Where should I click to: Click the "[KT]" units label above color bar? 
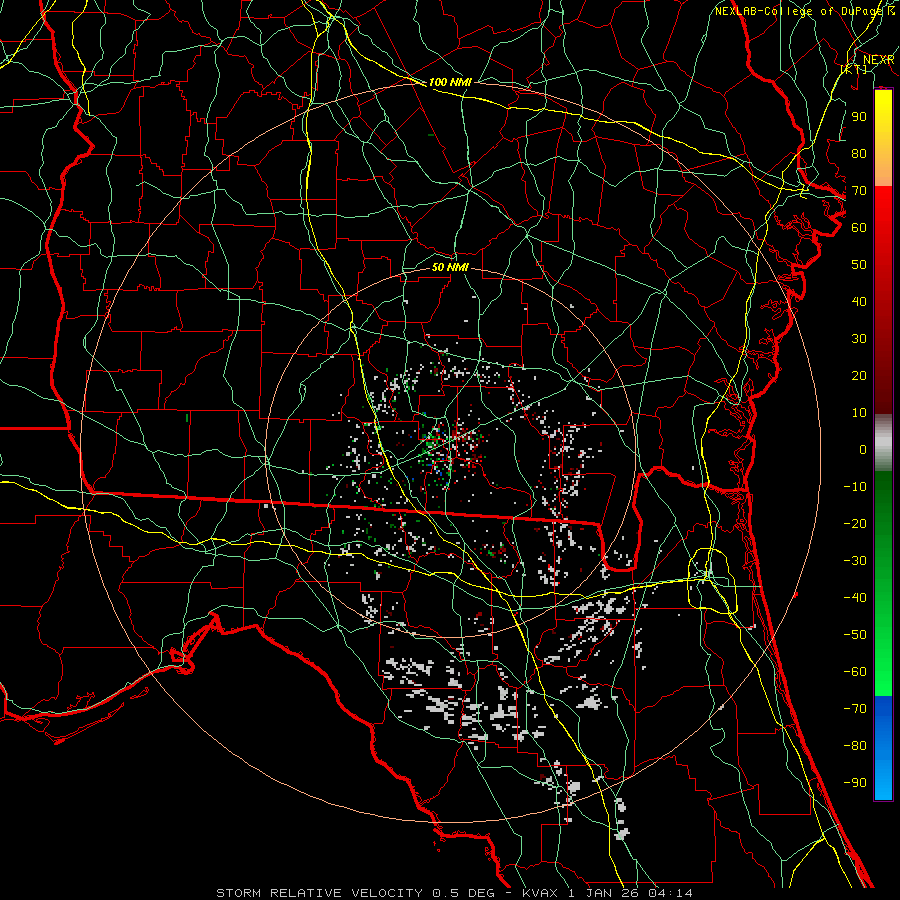pos(854,69)
